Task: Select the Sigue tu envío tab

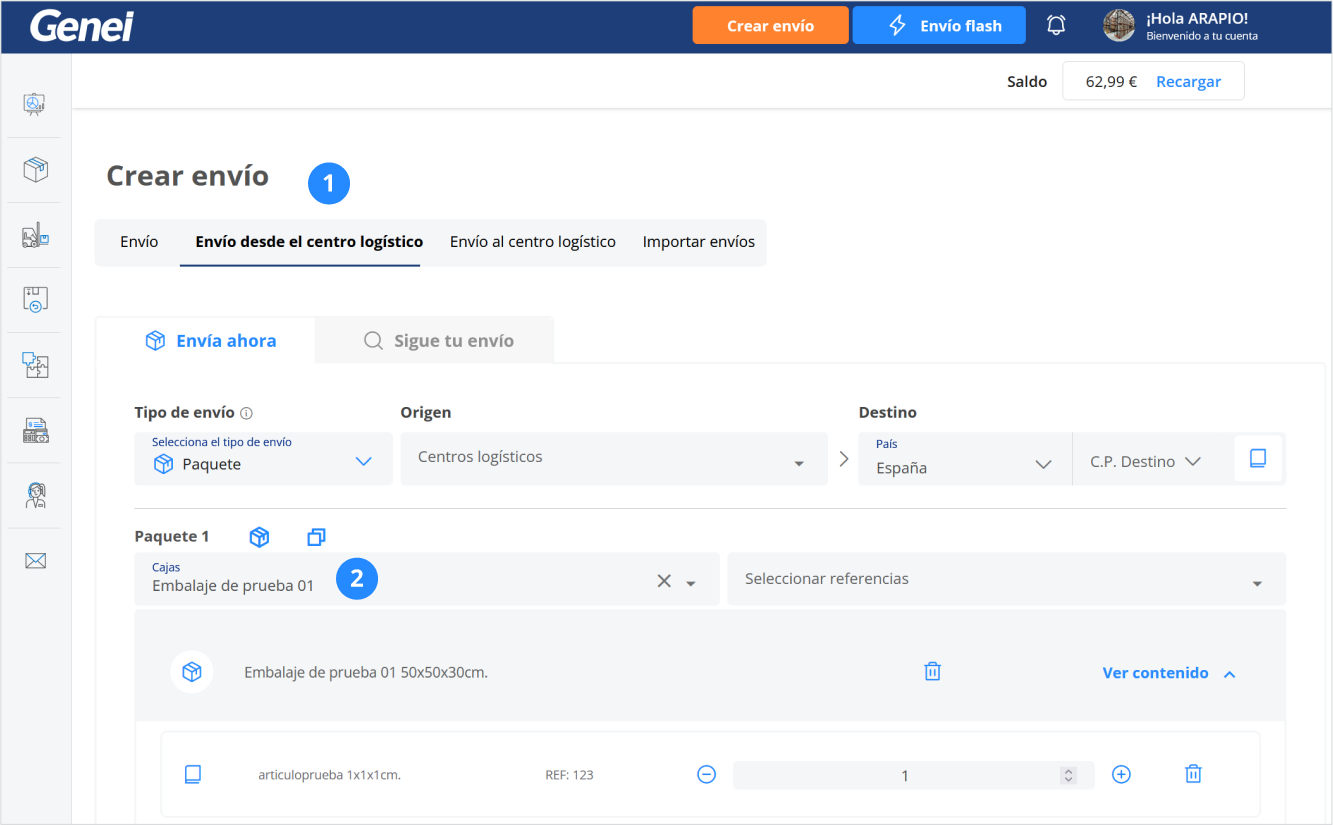Action: point(438,341)
